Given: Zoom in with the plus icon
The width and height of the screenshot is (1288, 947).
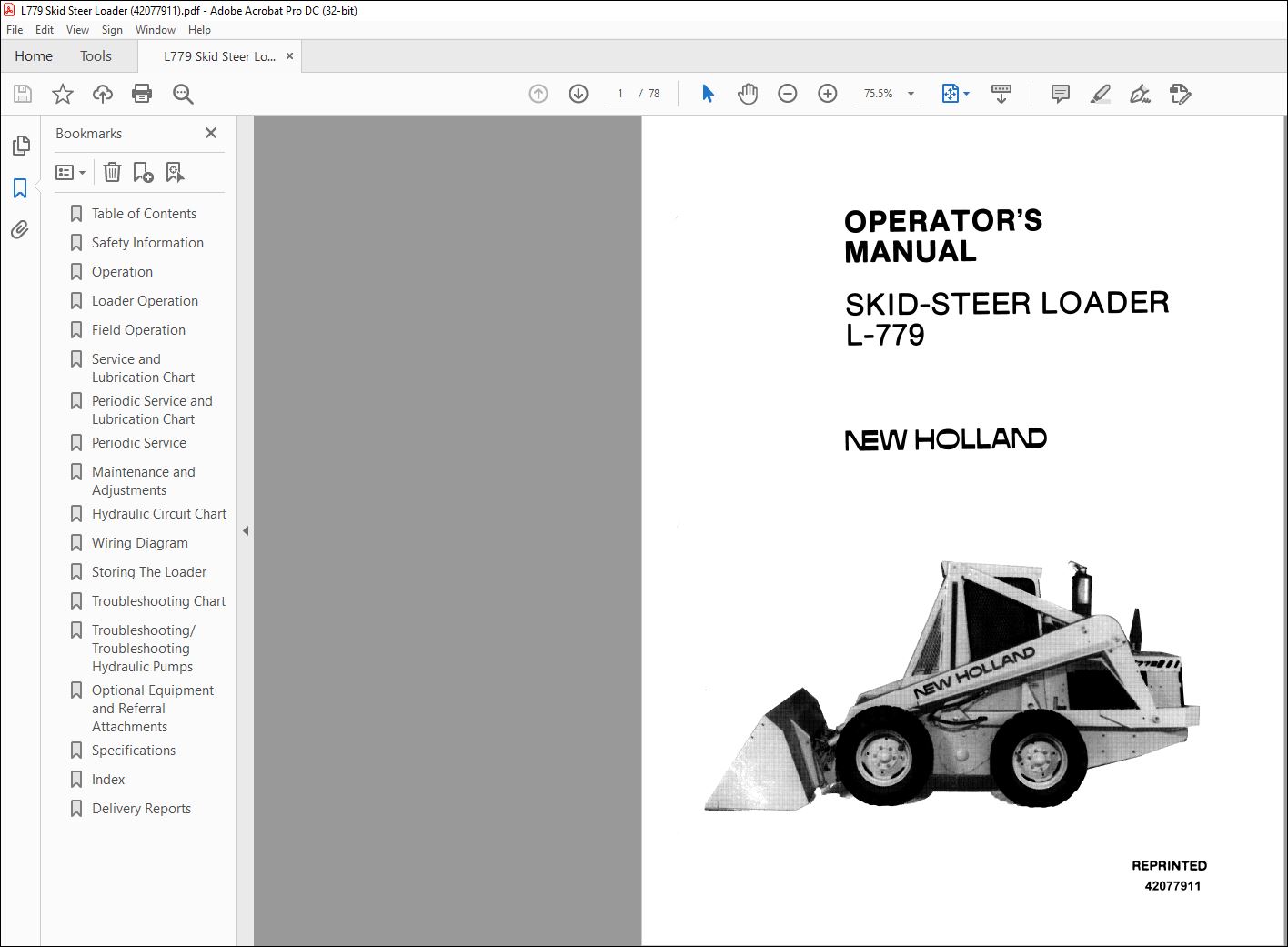Looking at the screenshot, I should point(828,94).
